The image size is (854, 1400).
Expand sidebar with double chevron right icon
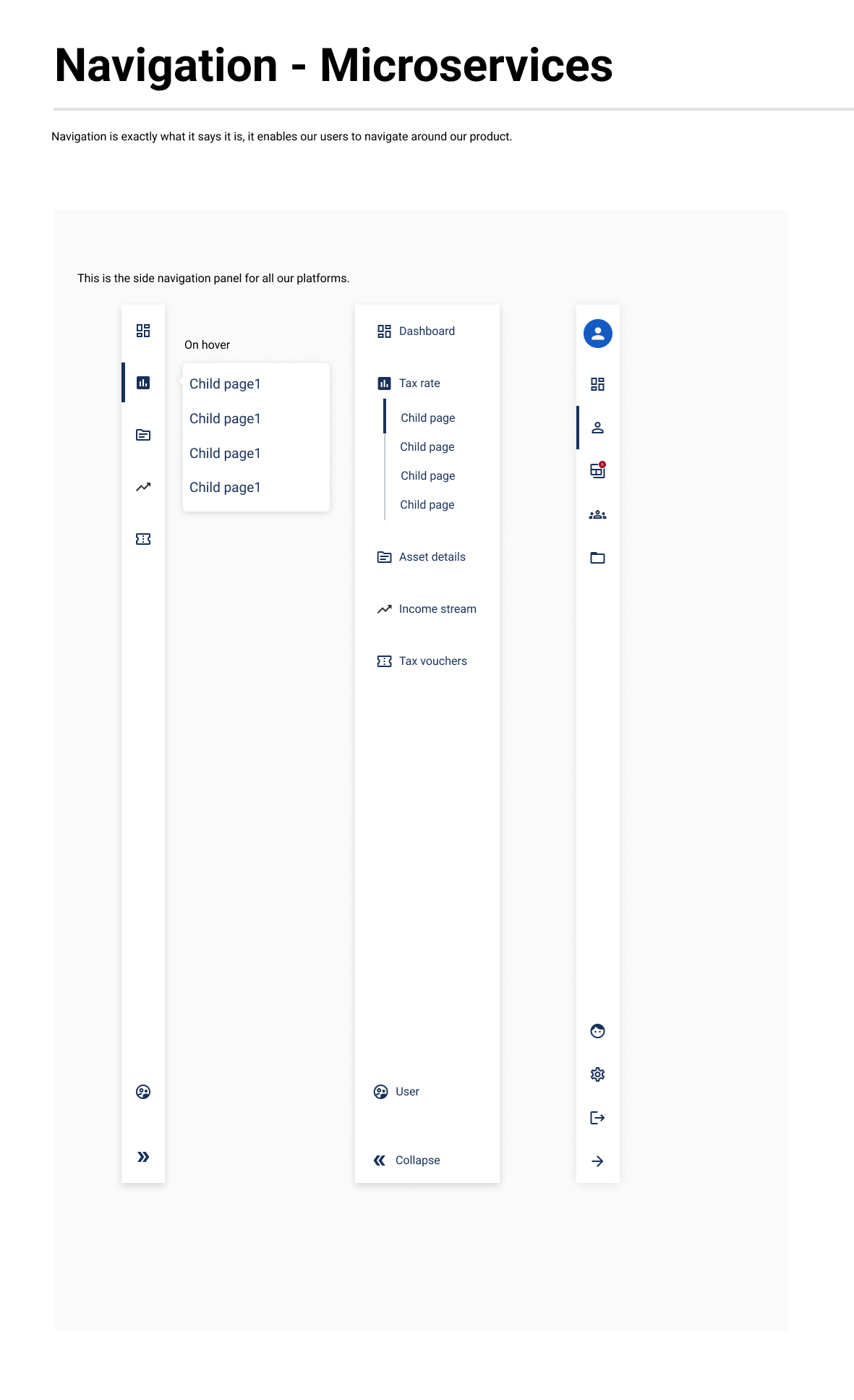pos(143,1157)
